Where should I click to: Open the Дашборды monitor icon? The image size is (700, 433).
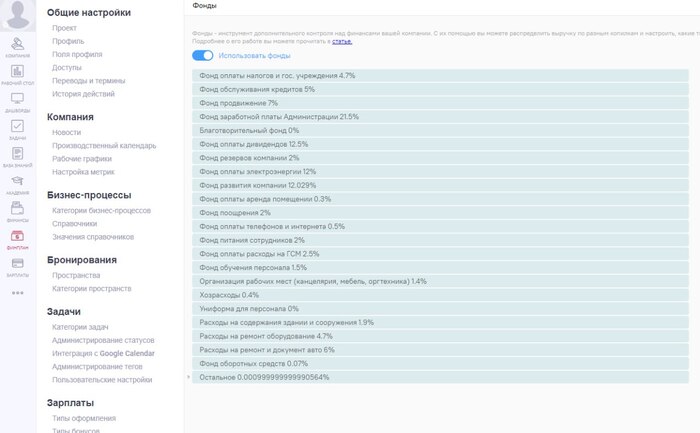click(17, 99)
